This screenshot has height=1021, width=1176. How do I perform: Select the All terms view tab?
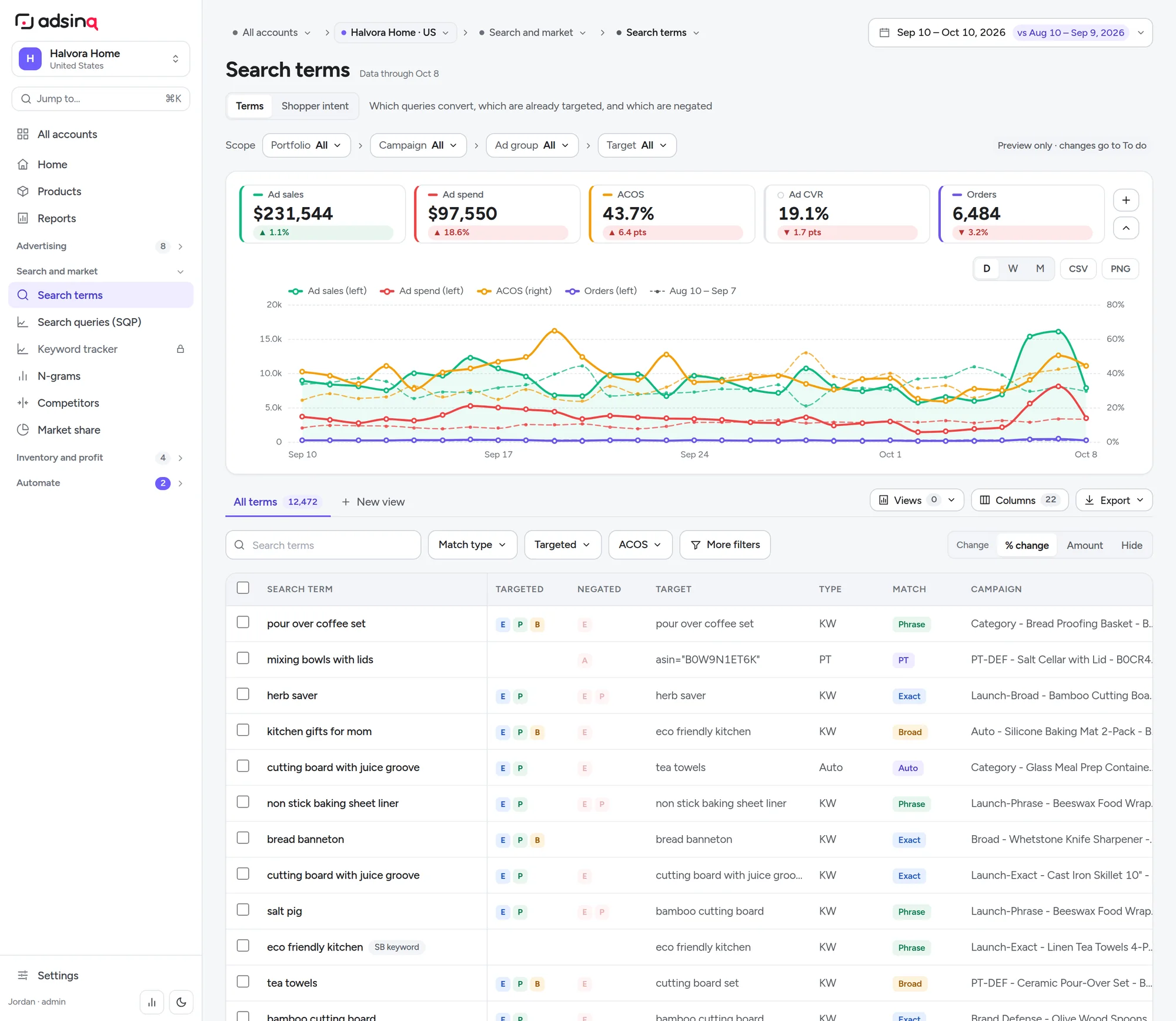pos(278,502)
